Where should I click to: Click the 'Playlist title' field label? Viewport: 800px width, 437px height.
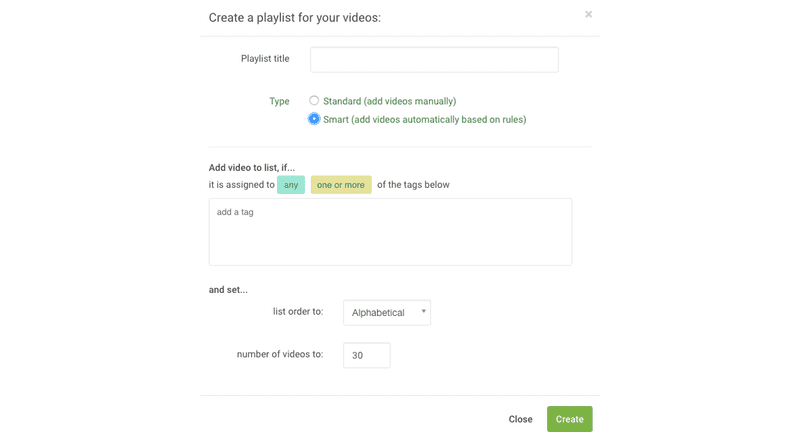pyautogui.click(x=265, y=59)
